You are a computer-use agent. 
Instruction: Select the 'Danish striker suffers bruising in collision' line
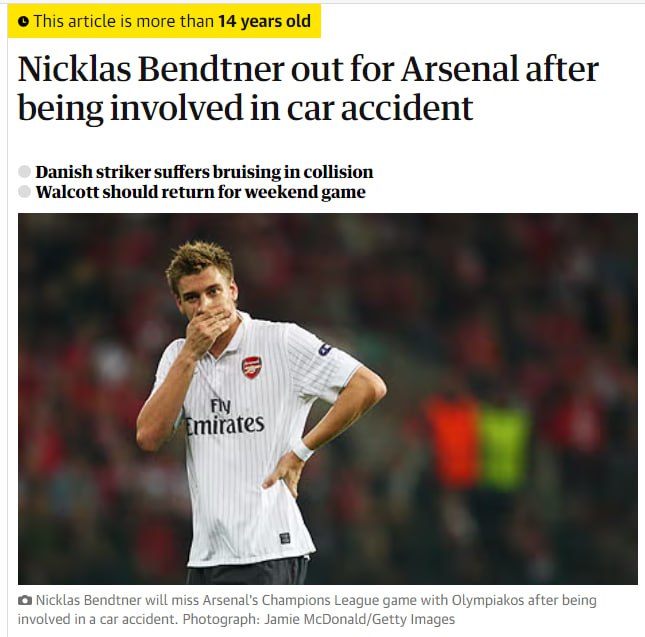pos(204,172)
